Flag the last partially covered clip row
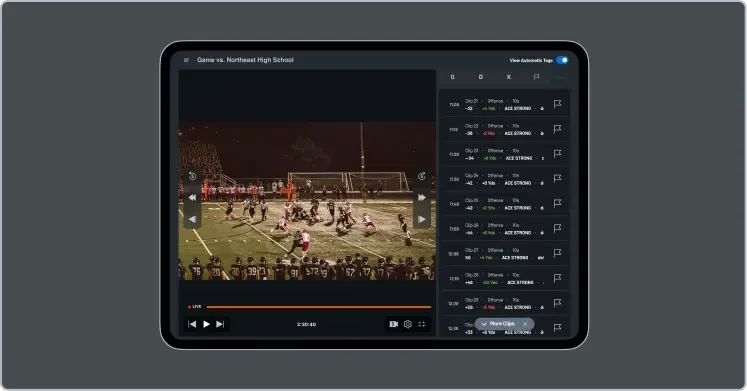Viewport: 747px width, 391px height. click(557, 328)
